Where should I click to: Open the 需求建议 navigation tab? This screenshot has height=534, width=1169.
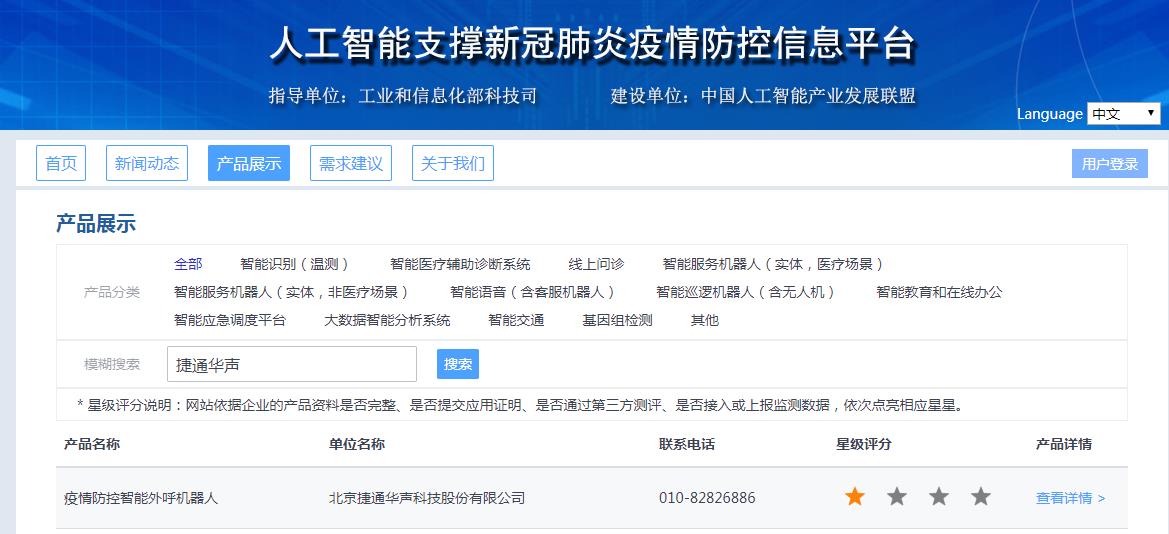(351, 164)
